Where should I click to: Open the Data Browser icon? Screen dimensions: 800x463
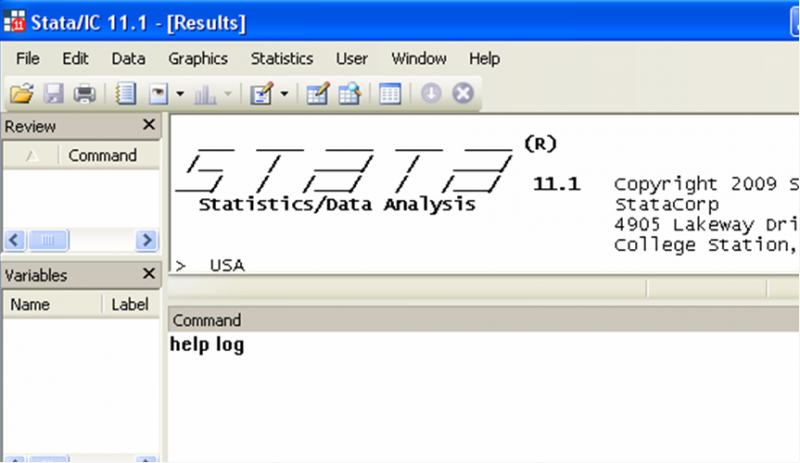[x=349, y=94]
